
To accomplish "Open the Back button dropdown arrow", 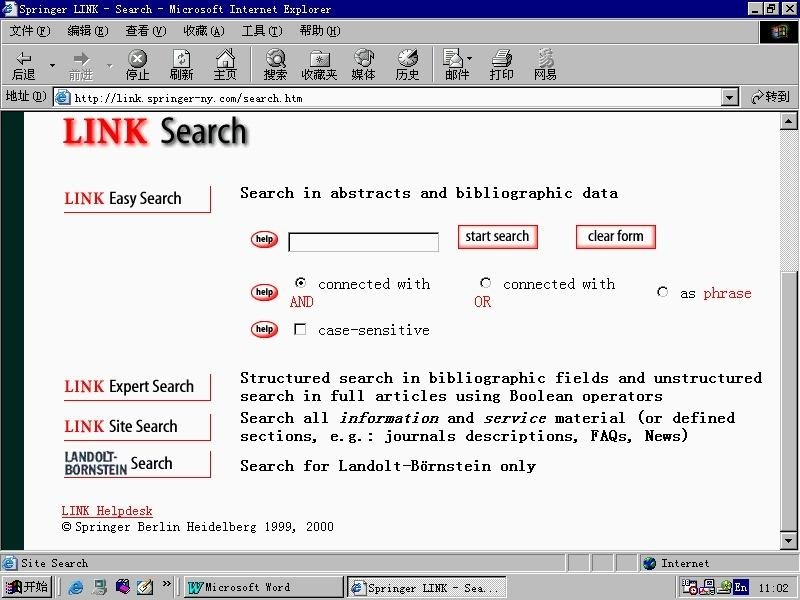I will click(x=52, y=65).
